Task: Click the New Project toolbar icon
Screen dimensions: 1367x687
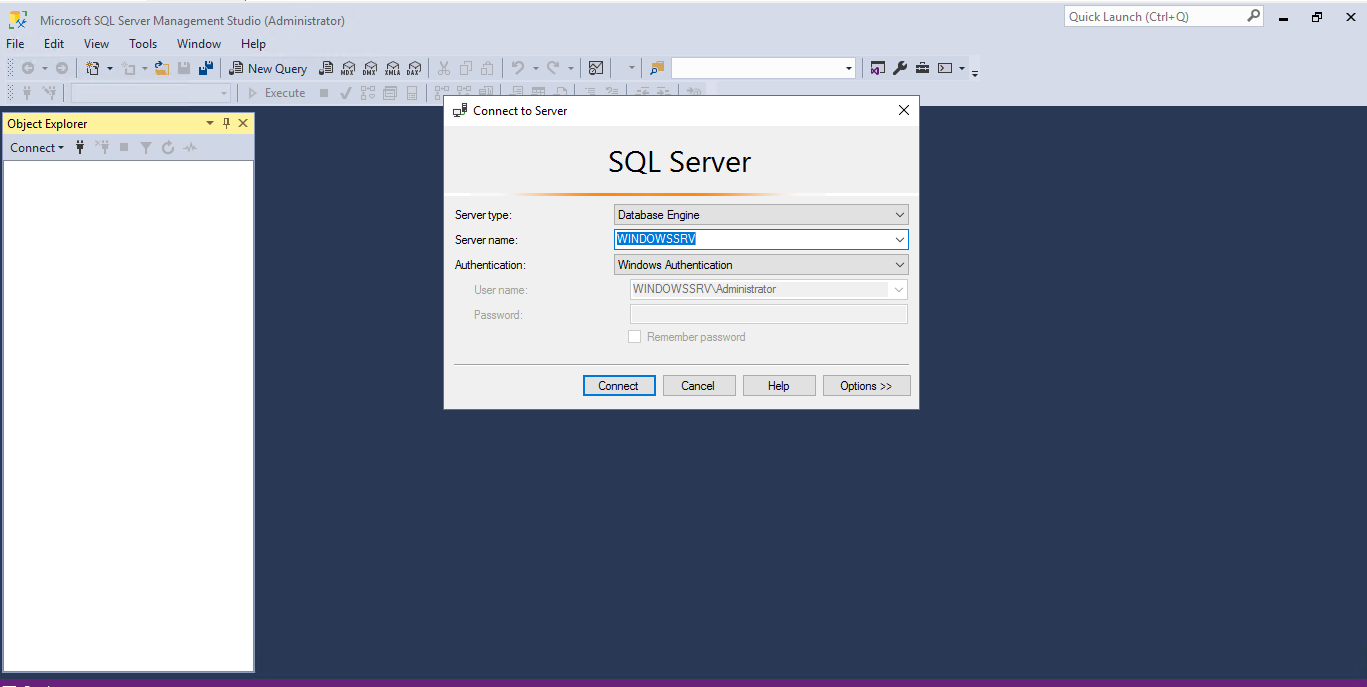Action: pos(93,68)
